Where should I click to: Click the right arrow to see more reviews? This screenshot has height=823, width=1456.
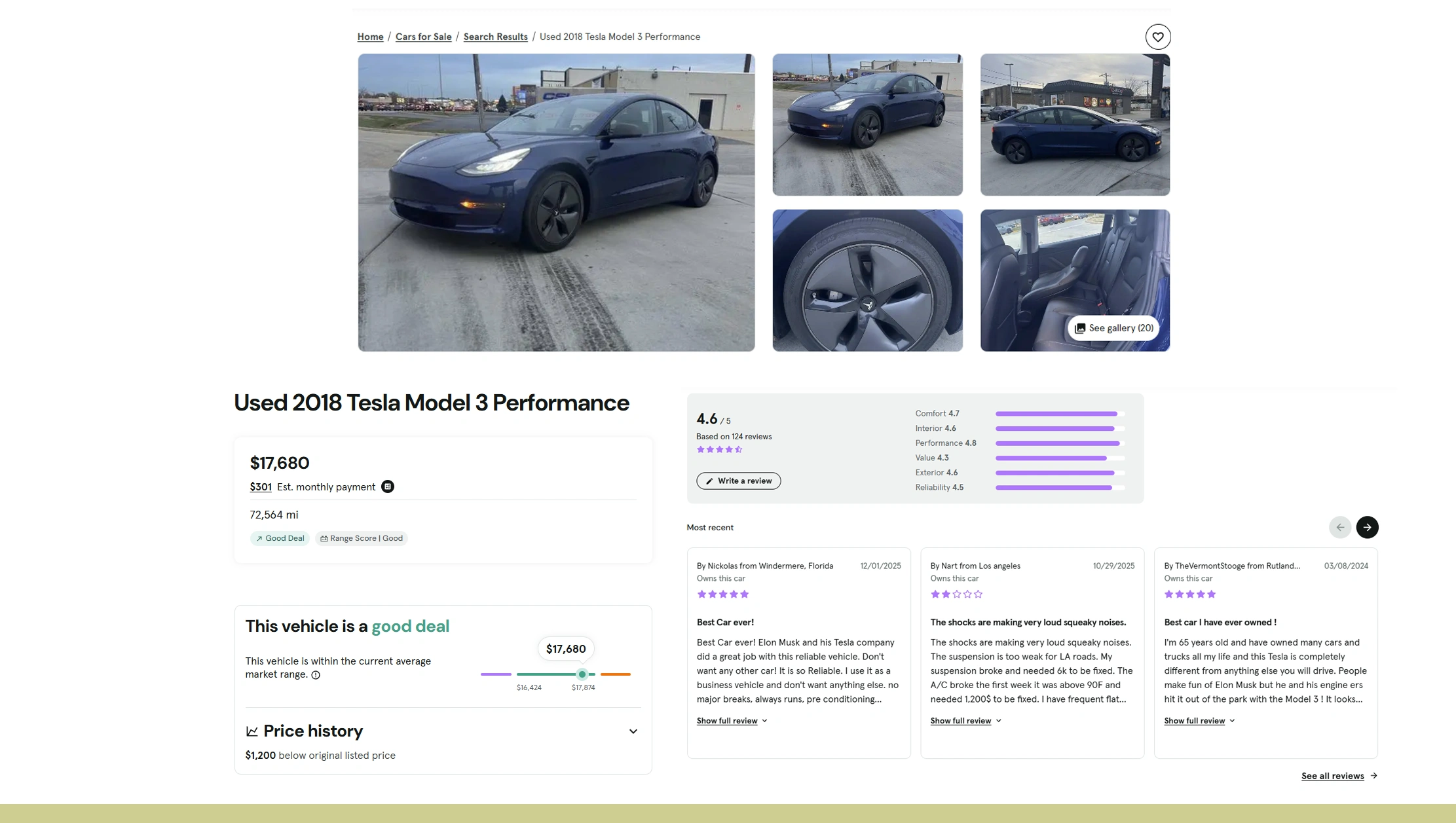pos(1367,527)
